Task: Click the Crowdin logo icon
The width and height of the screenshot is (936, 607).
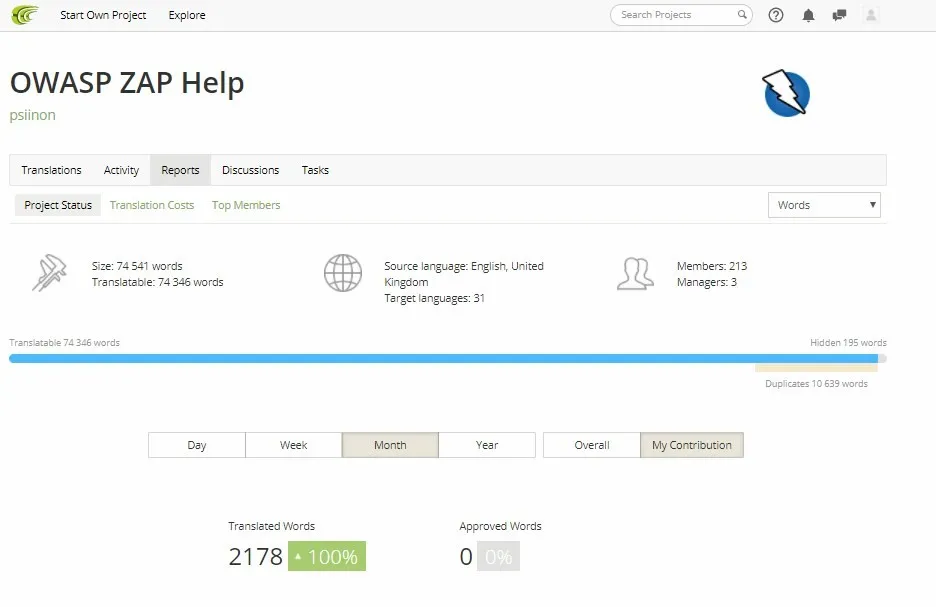Action: tap(25, 14)
